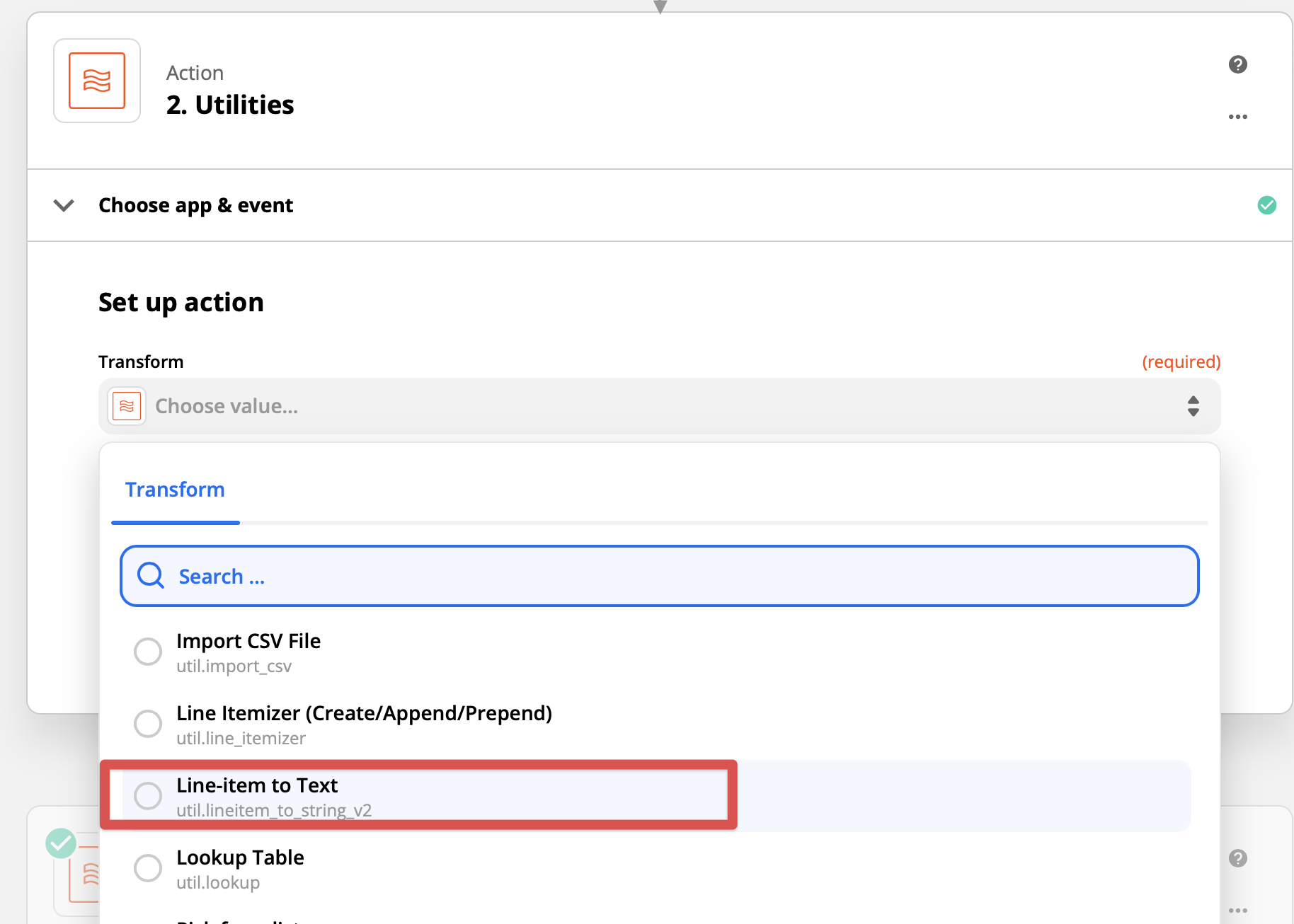The image size is (1294, 924).
Task: Click the 'Lookup Table' label
Action: (x=240, y=857)
